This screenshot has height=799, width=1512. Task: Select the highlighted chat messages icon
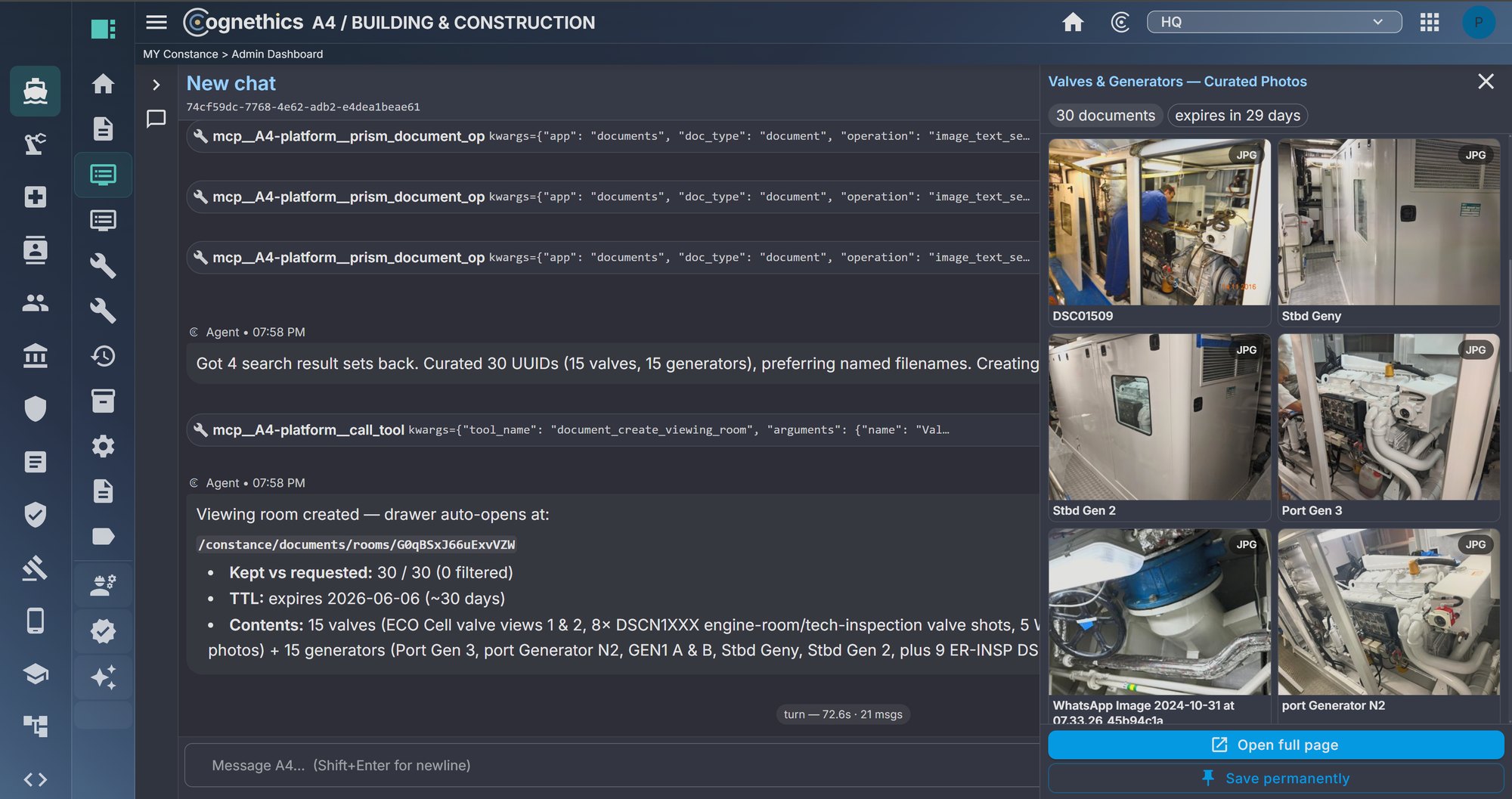click(x=103, y=175)
